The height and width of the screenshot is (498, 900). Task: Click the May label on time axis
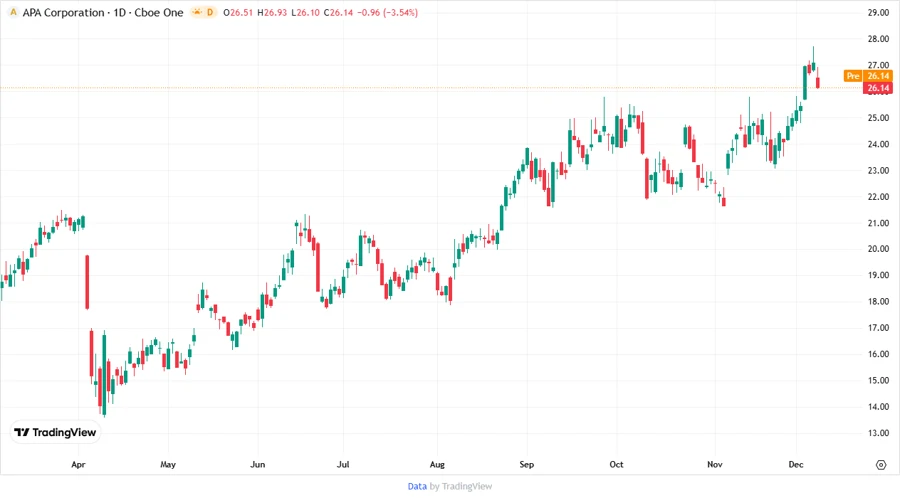point(168,465)
